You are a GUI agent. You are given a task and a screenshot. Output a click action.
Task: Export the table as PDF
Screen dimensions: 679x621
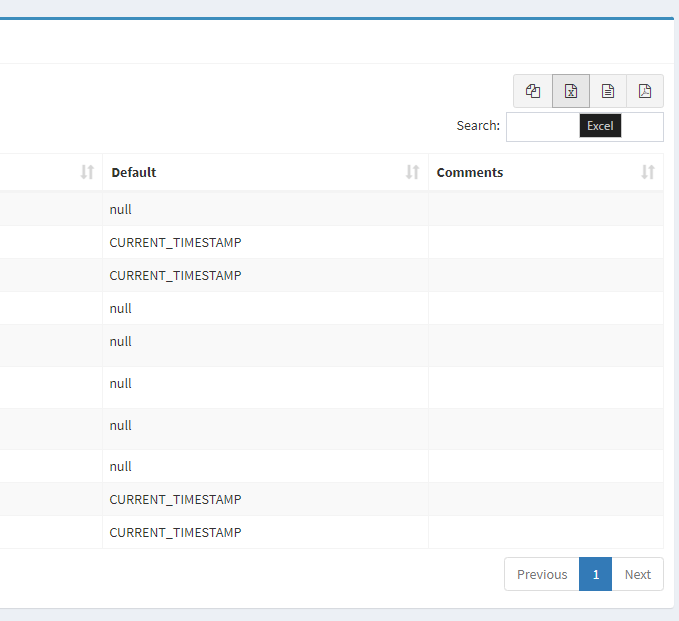645,91
